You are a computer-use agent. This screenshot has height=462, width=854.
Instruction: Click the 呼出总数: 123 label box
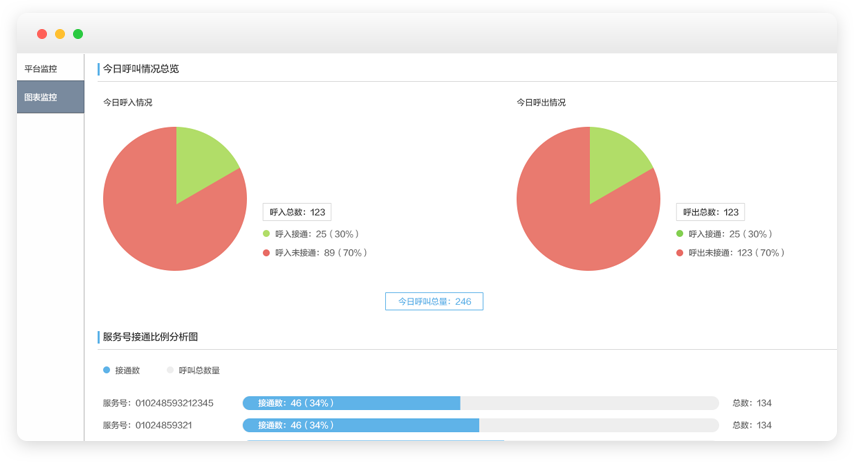pyautogui.click(x=710, y=212)
